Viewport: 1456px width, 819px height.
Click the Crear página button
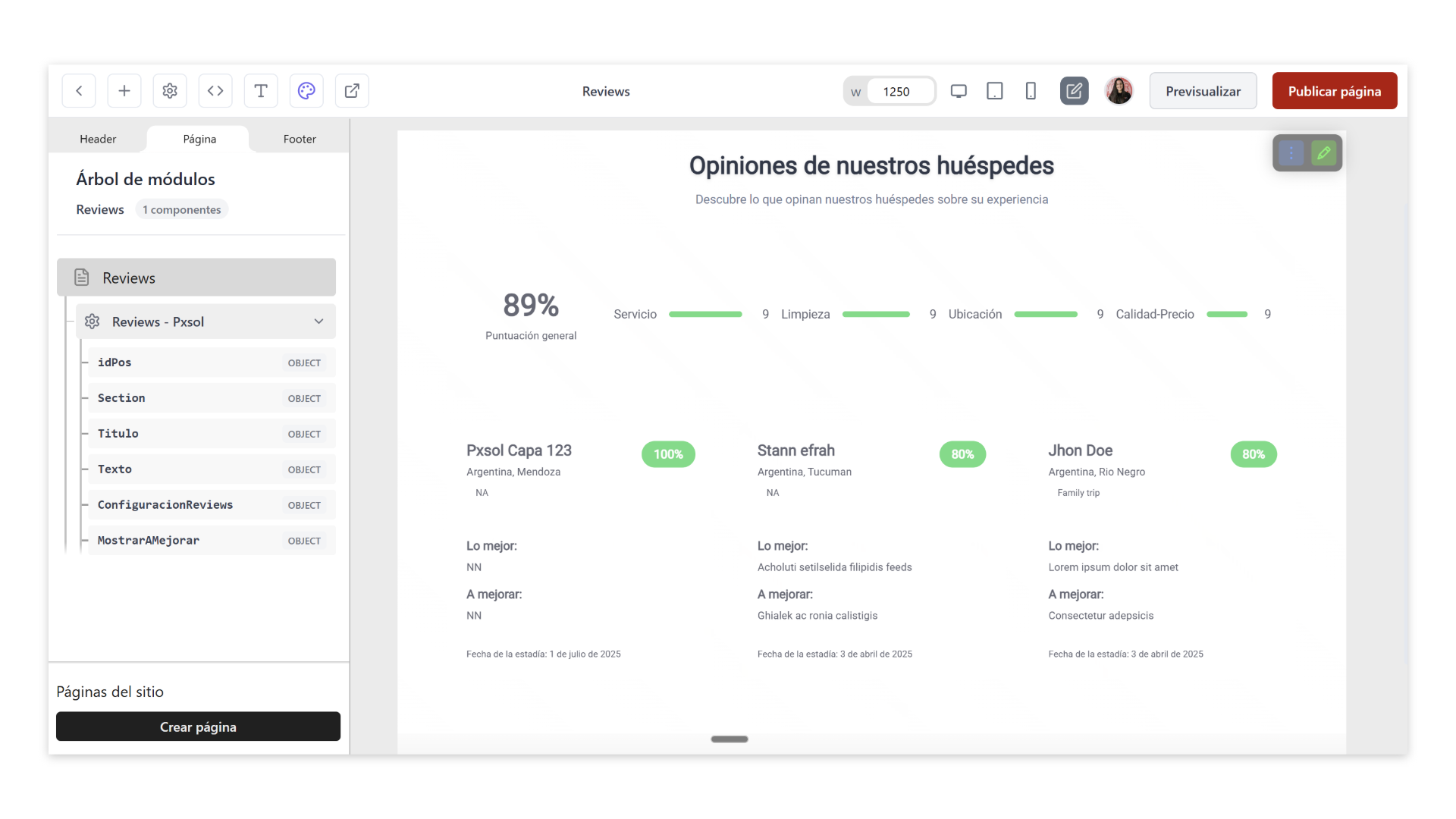[x=198, y=726]
